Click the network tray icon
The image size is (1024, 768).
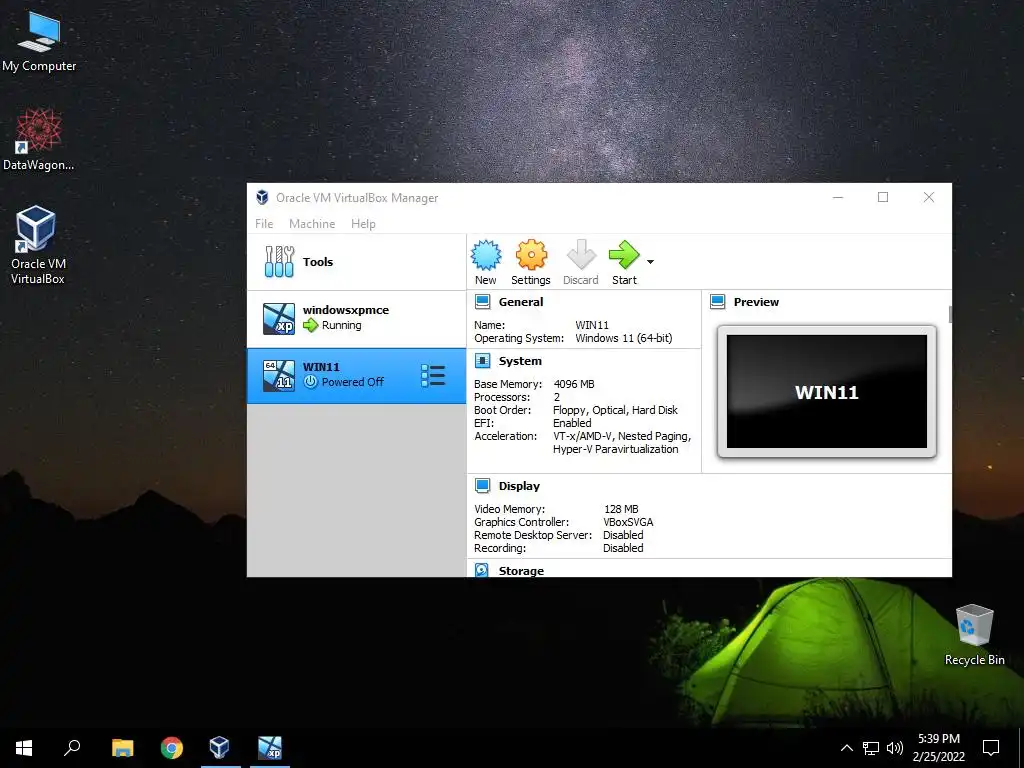pyautogui.click(x=871, y=748)
